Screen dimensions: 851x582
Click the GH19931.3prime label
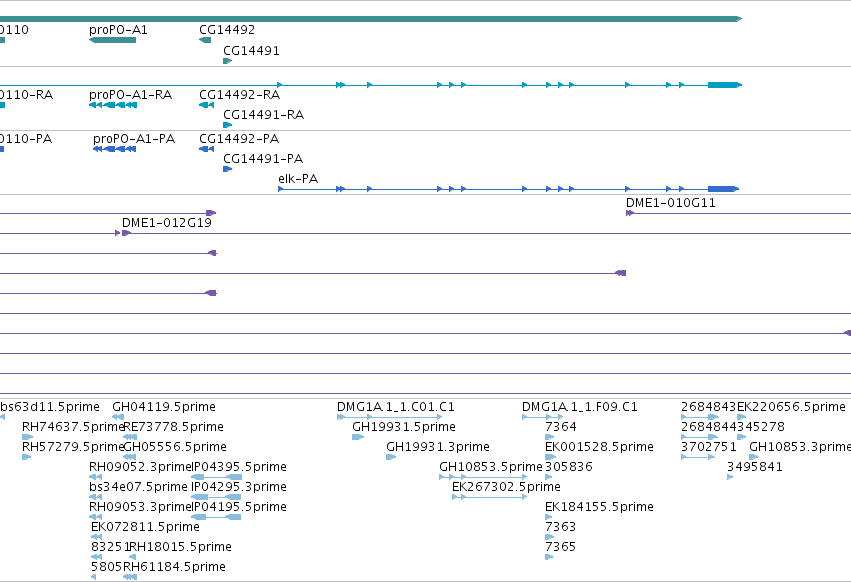pyautogui.click(x=438, y=447)
